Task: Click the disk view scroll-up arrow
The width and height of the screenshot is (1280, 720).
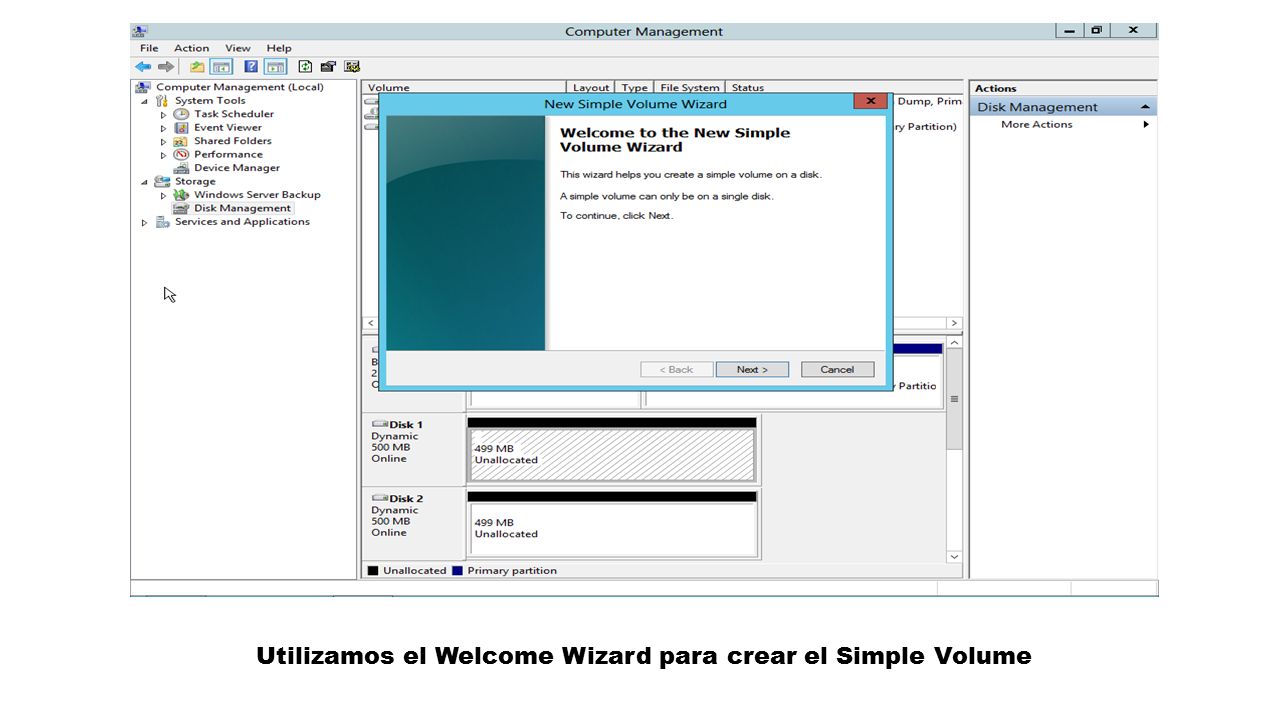Action: coord(954,343)
